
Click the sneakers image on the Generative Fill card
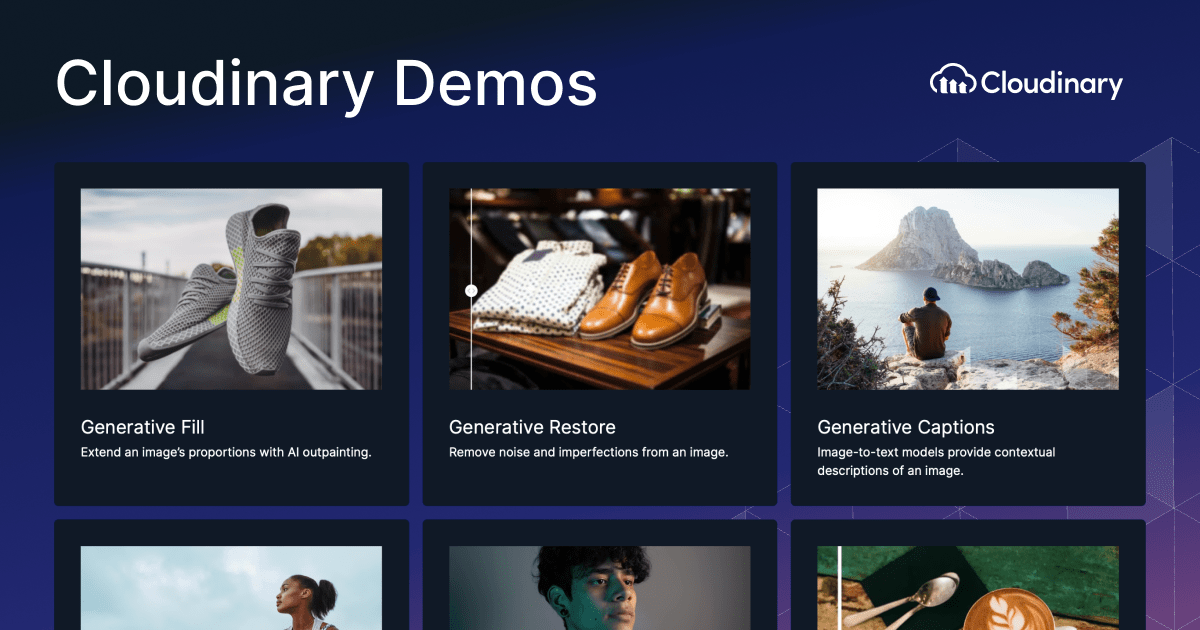tap(231, 288)
